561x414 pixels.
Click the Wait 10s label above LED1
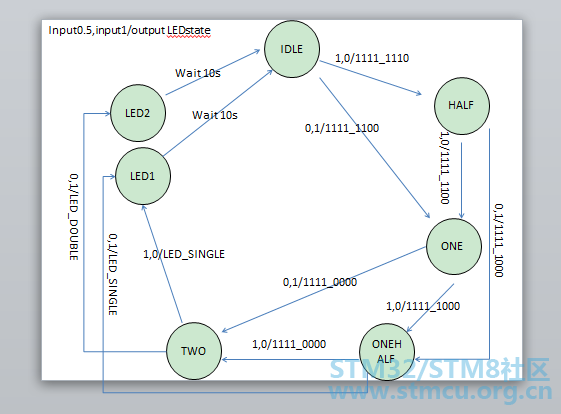(x=215, y=115)
